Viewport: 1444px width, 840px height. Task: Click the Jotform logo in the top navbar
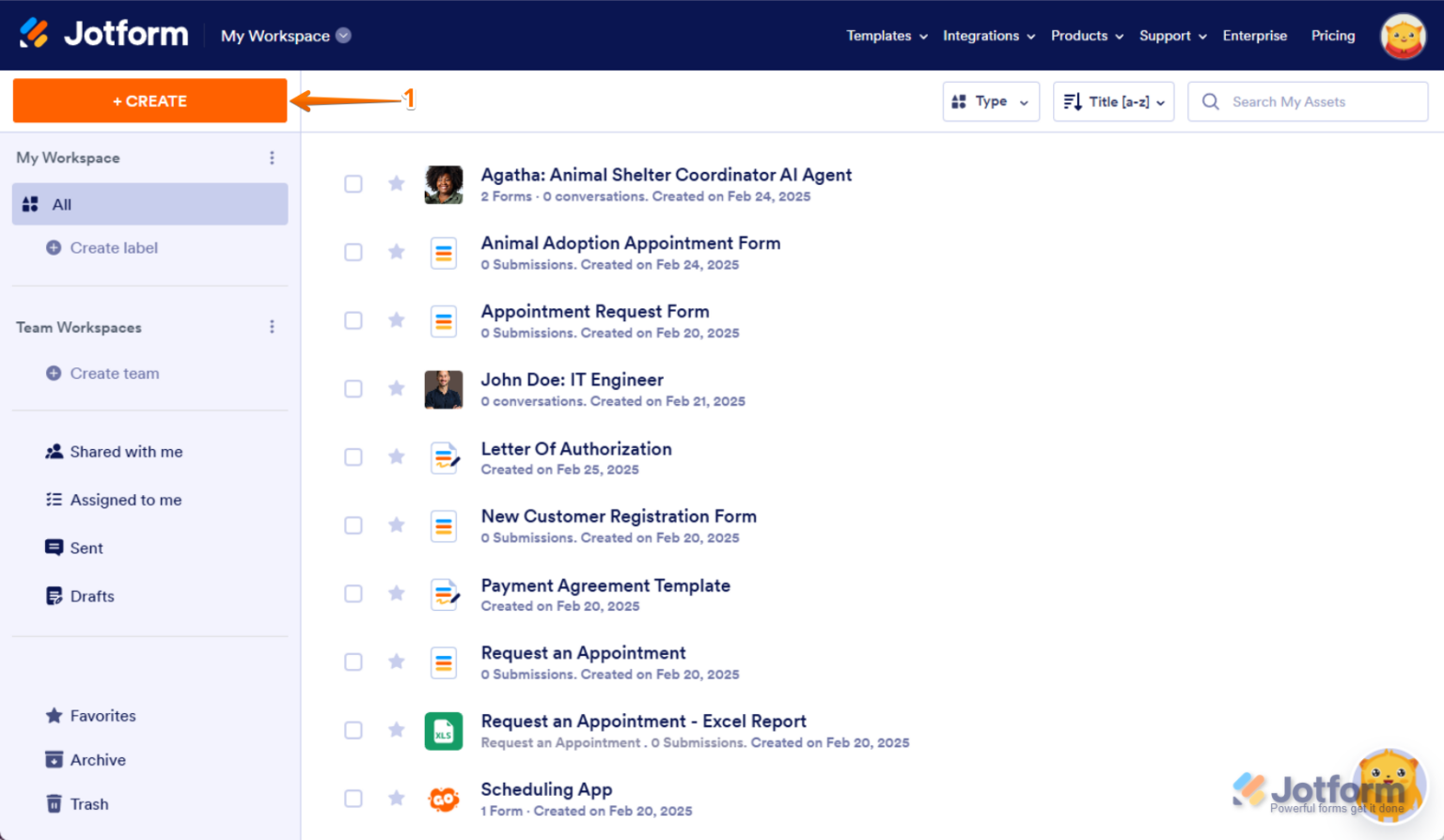(x=103, y=34)
